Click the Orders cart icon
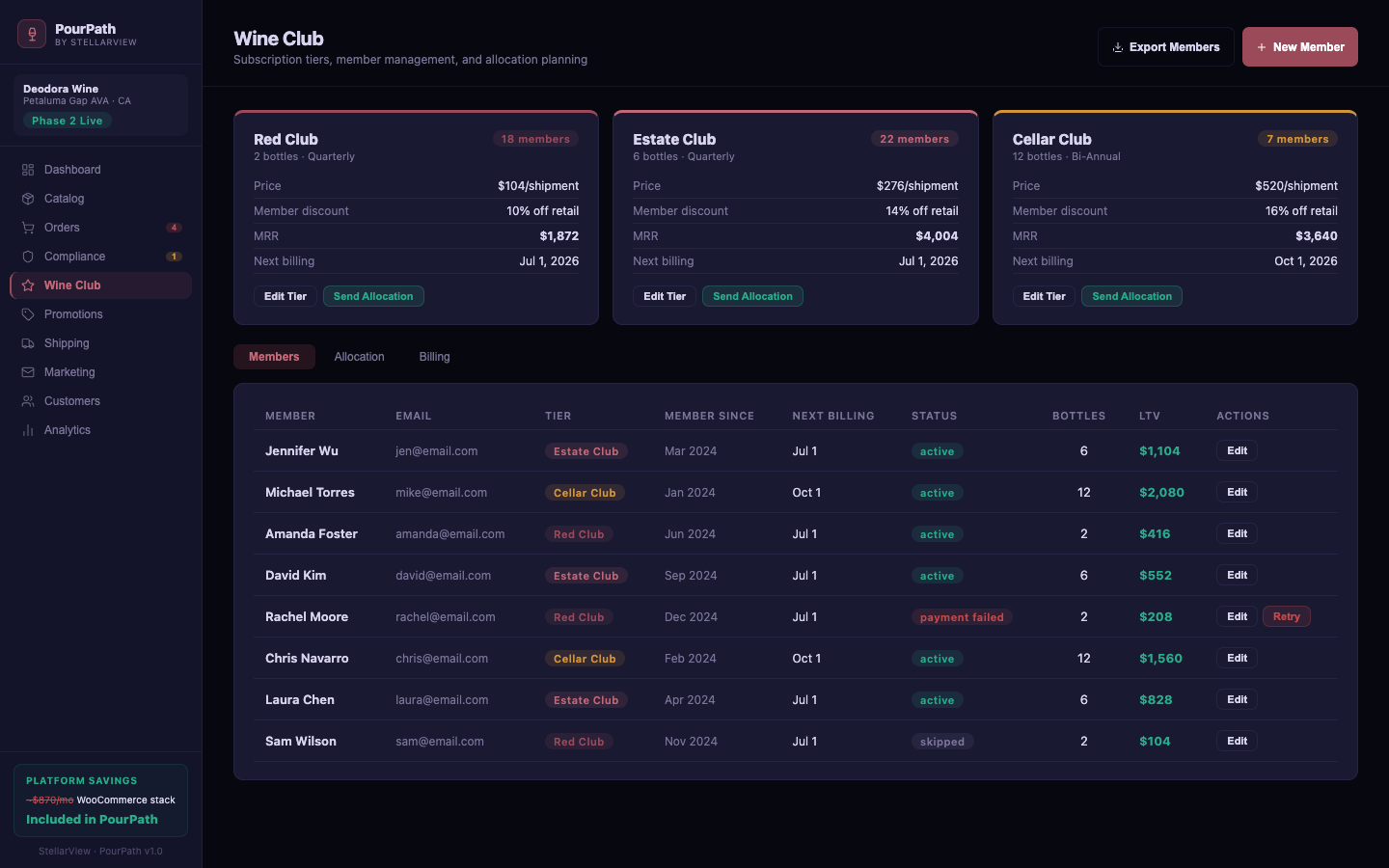Viewport: 1389px width, 868px height. 28,228
